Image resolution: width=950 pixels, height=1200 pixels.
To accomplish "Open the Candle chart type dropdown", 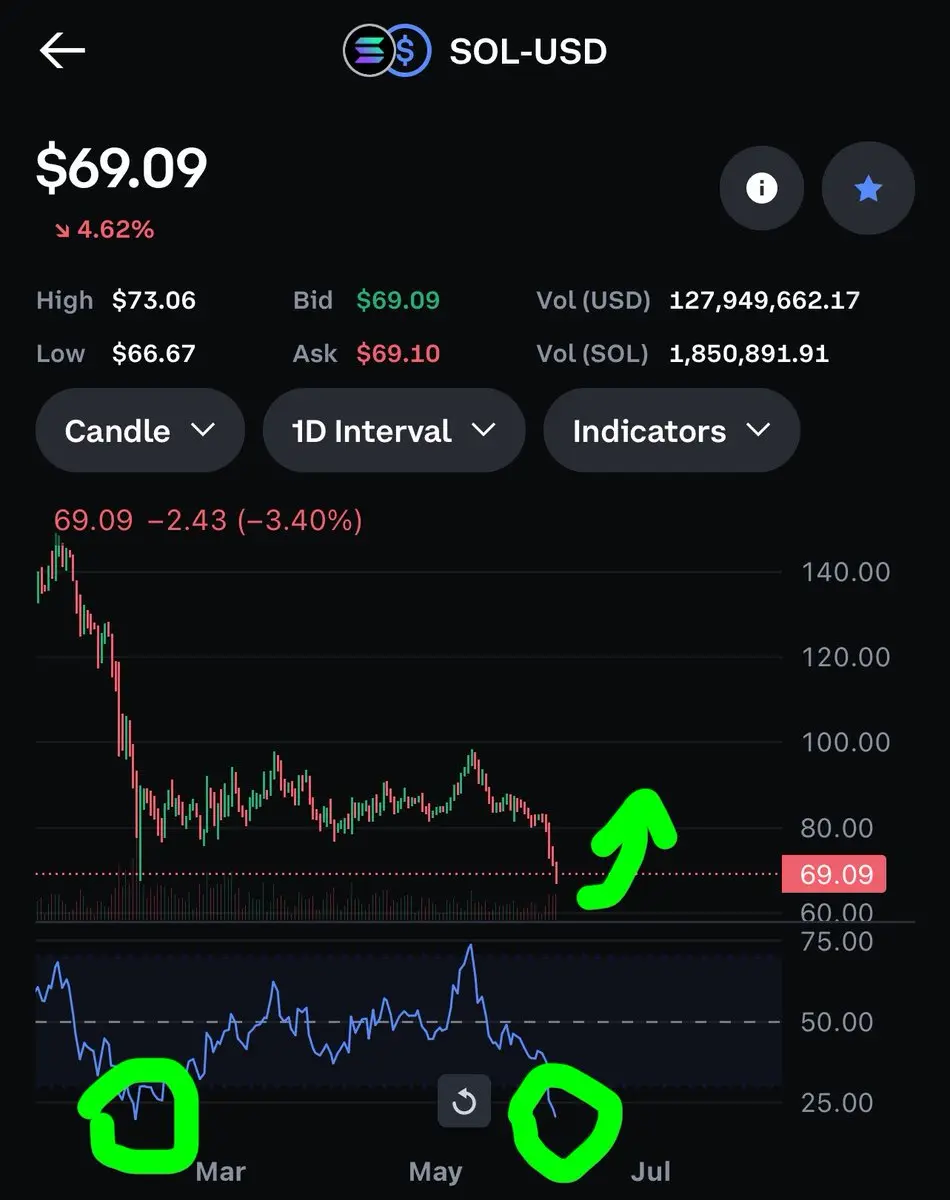I will (x=140, y=431).
